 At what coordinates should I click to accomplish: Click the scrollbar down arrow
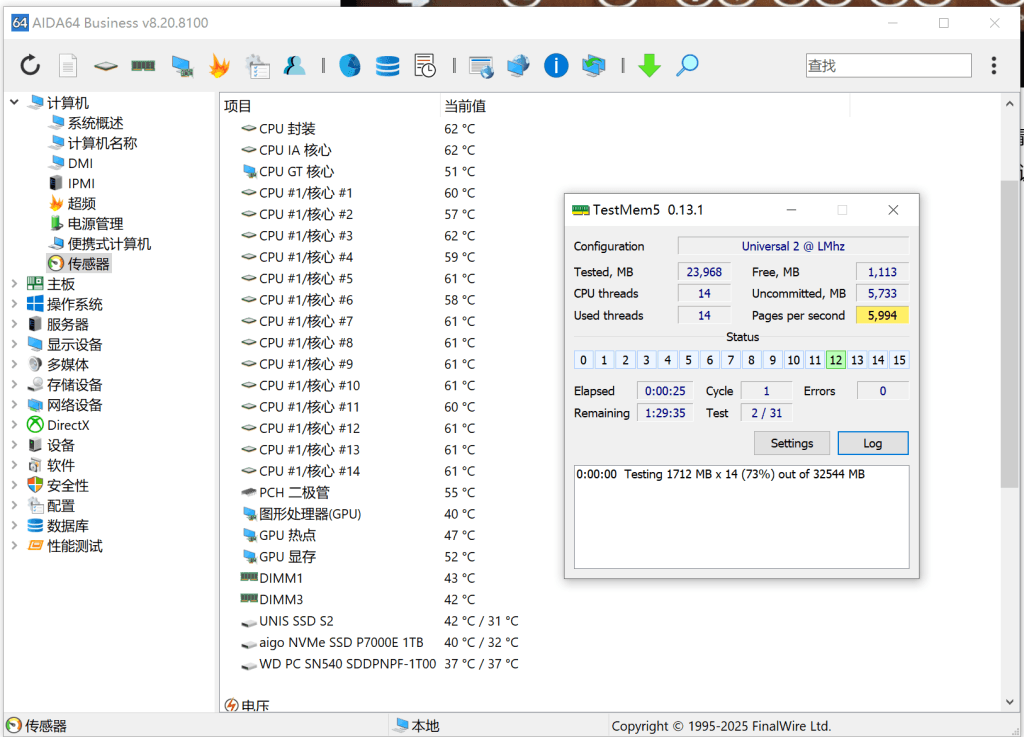(1010, 702)
